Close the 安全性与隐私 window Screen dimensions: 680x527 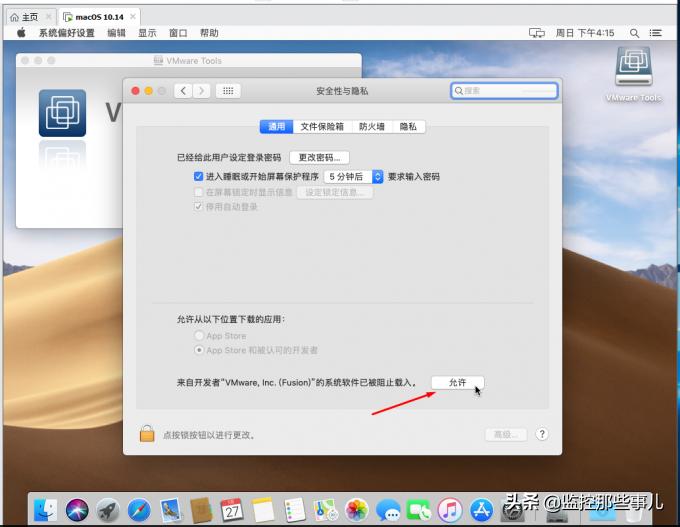(135, 91)
